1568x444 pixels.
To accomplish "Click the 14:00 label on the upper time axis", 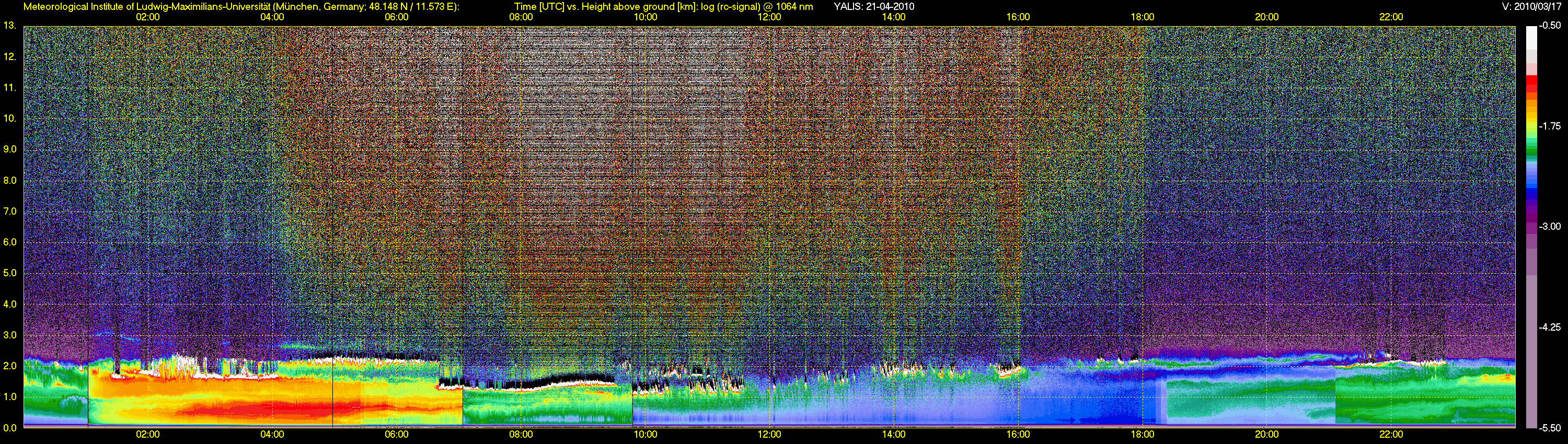I will (x=894, y=17).
